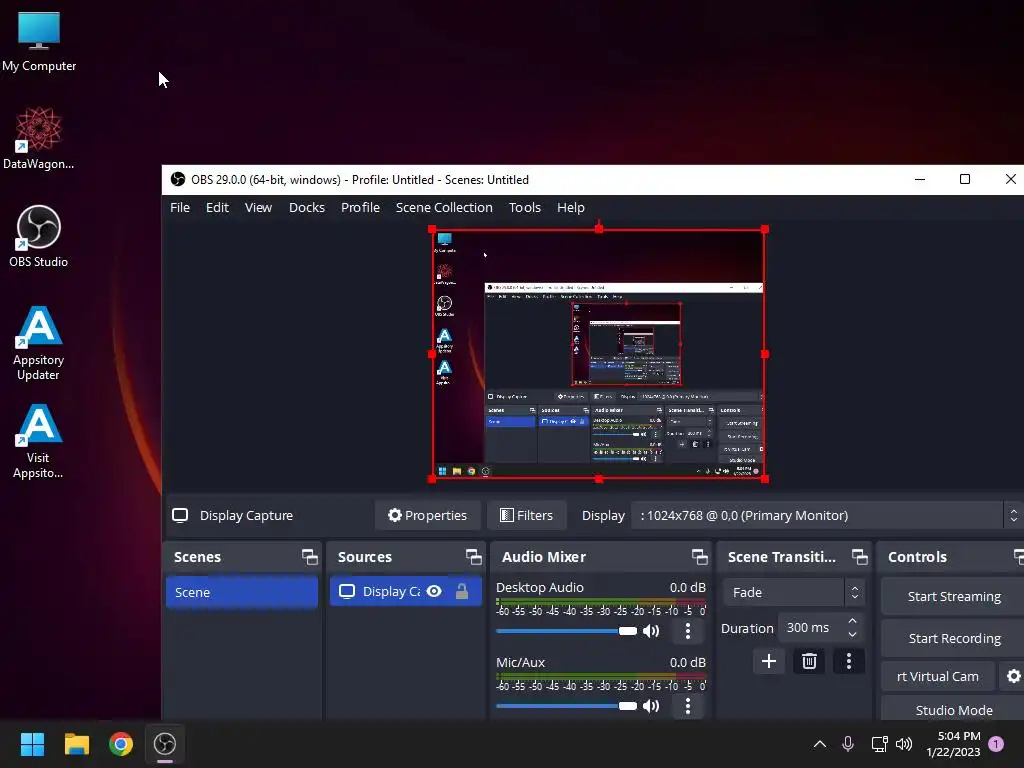Image resolution: width=1024 pixels, height=768 pixels.
Task: Open the Help menu
Action: point(571,207)
